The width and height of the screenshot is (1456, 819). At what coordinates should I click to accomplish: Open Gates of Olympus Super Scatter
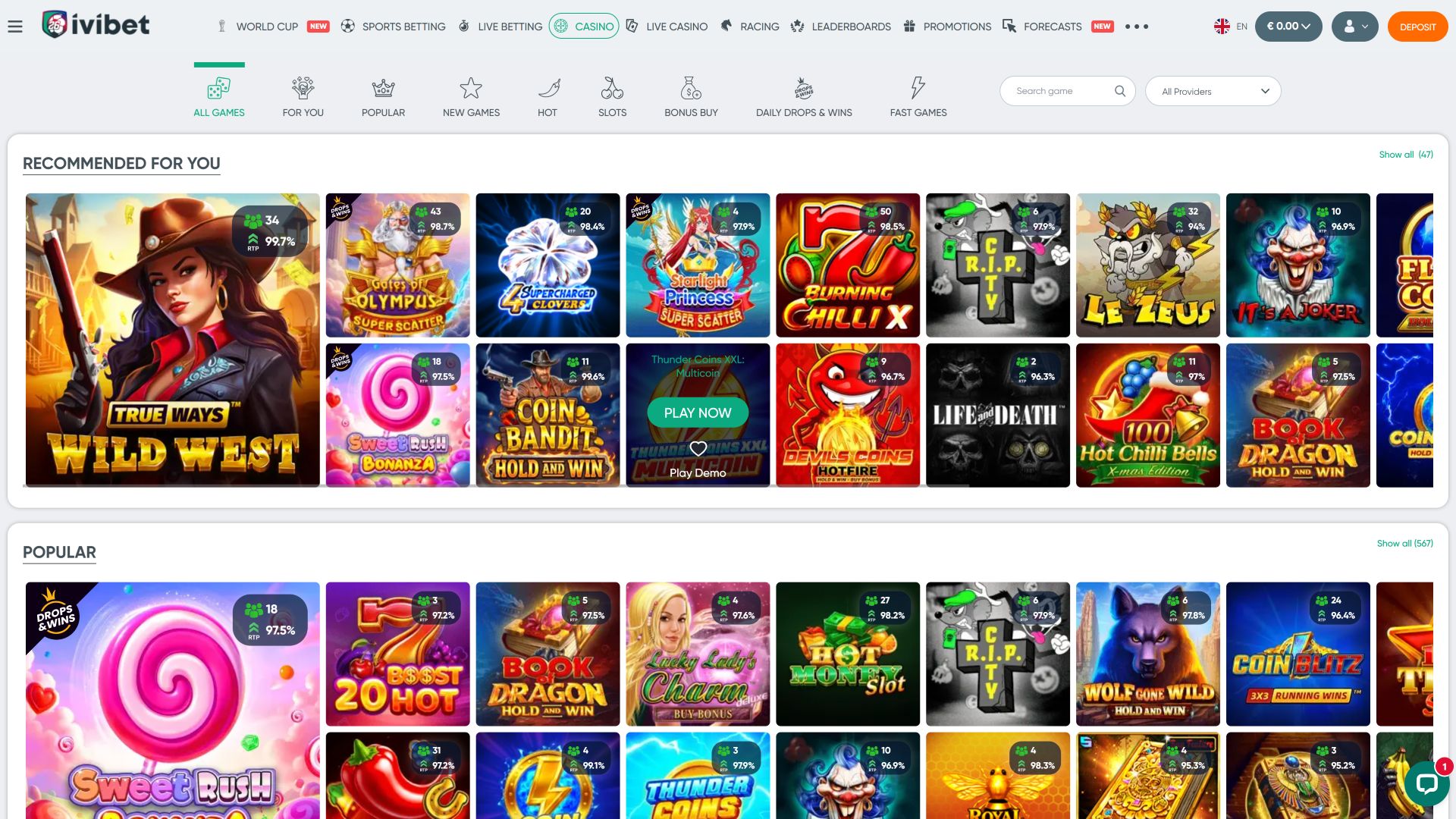coord(397,265)
